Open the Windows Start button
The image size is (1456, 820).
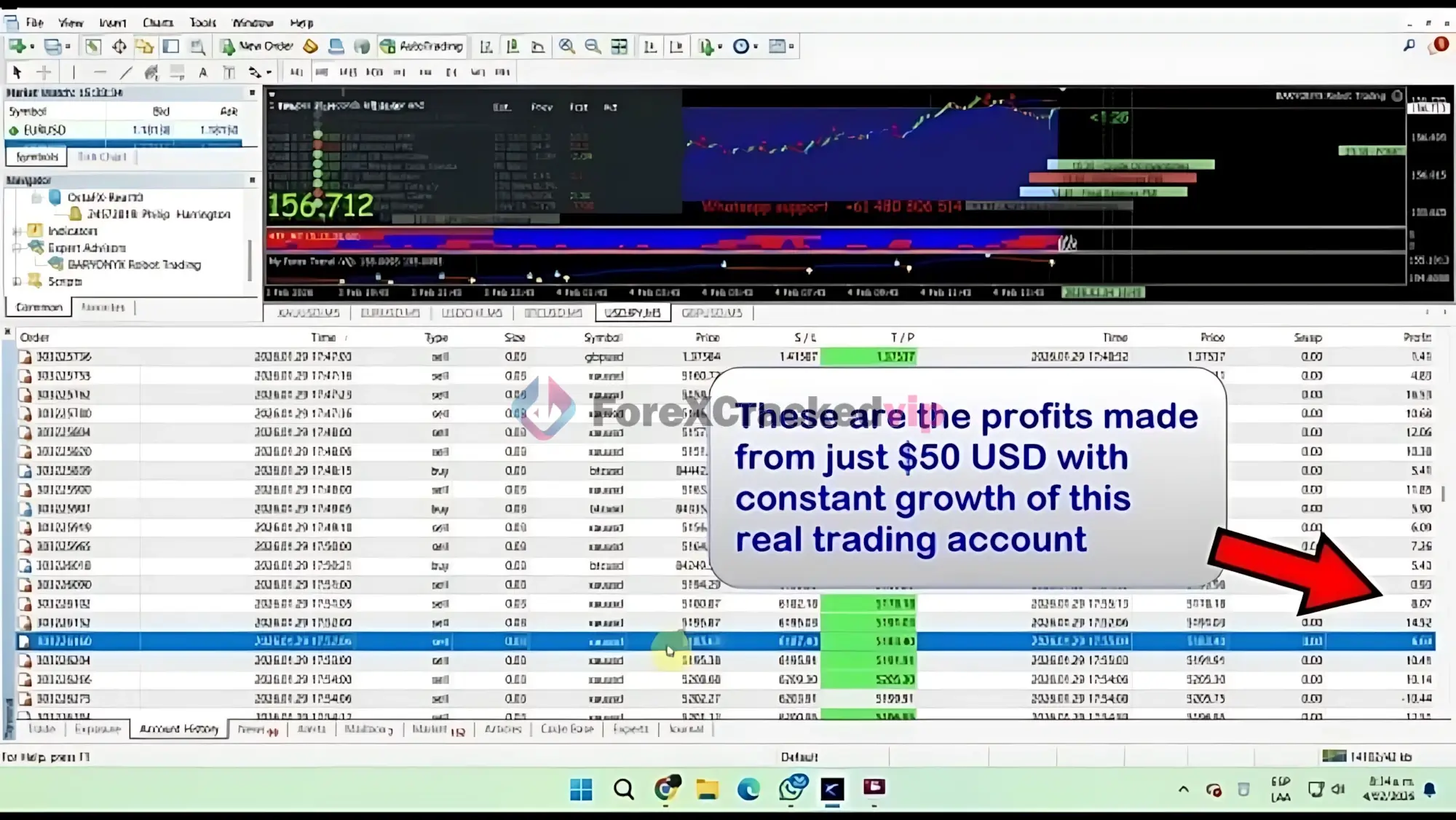(581, 789)
